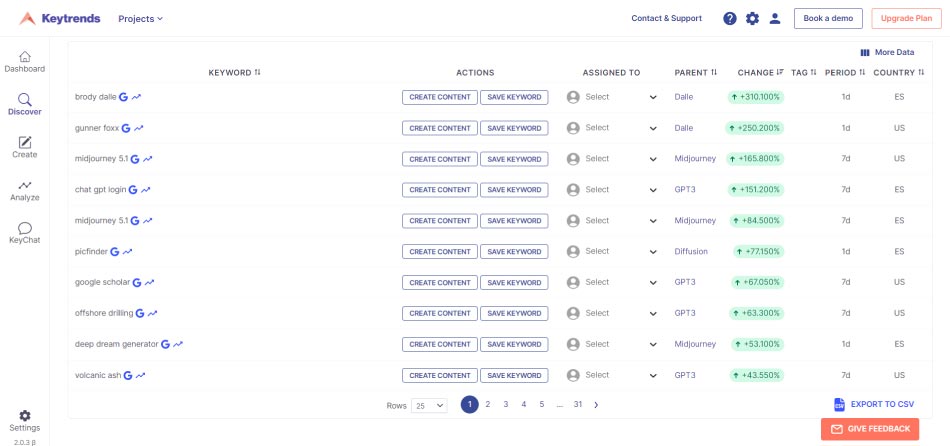This screenshot has width=950, height=446.
Task: Open Settings at sidebar bottom
Action: click(x=25, y=421)
